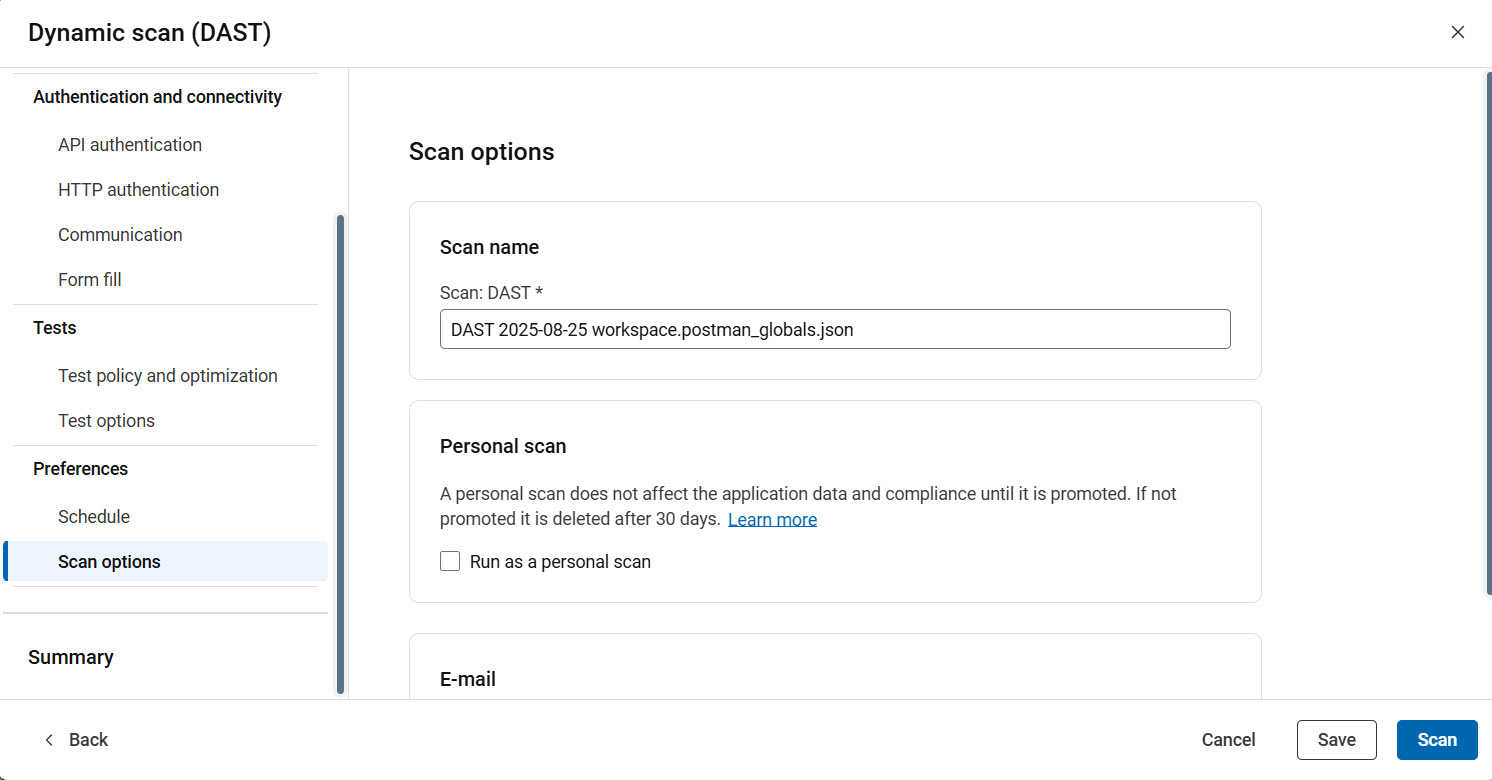The height and width of the screenshot is (780, 1492).
Task: Open HTTP authentication section
Action: pyautogui.click(x=138, y=189)
